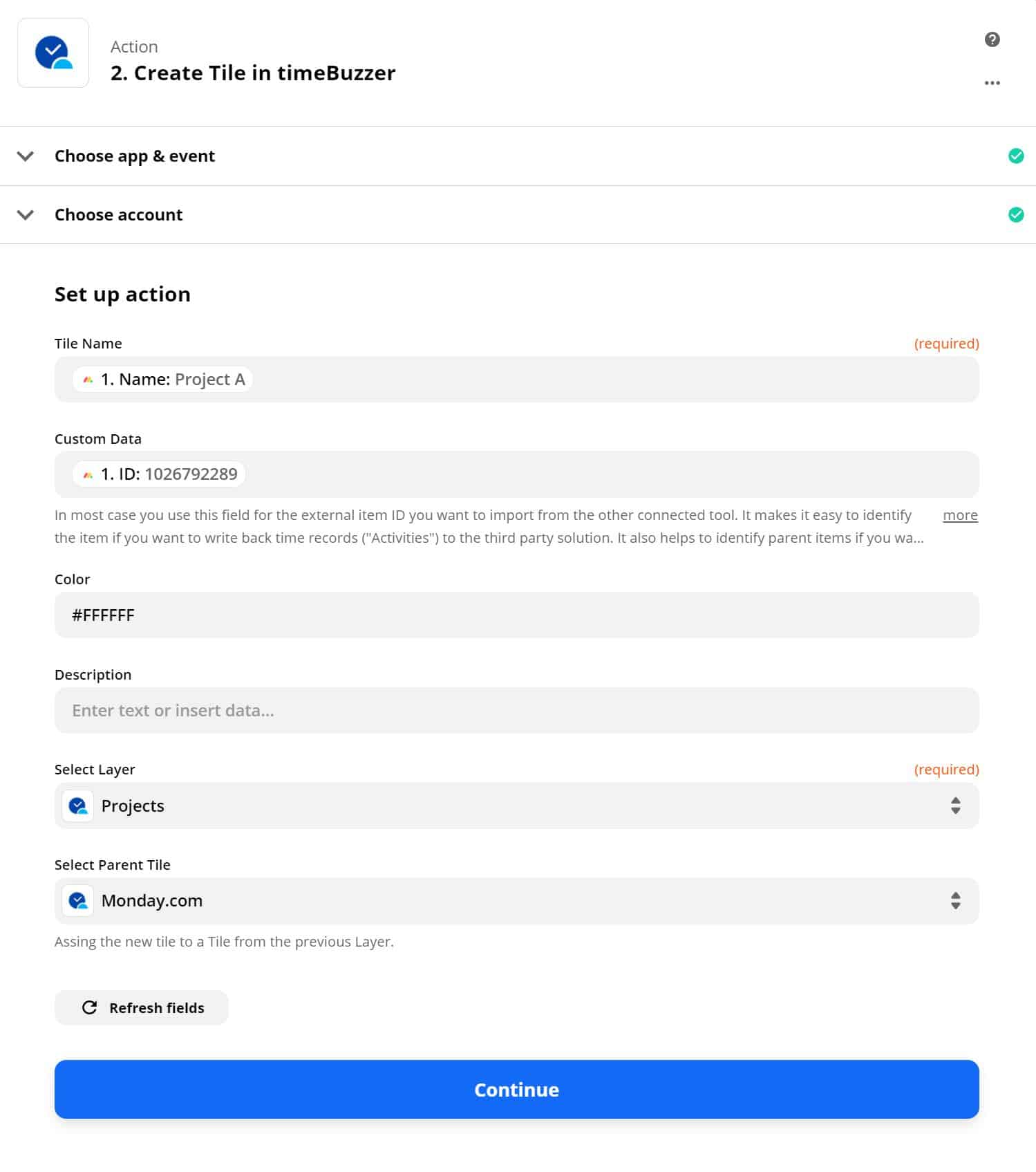Click the Continue button
This screenshot has height=1172, width=1036.
(517, 1090)
